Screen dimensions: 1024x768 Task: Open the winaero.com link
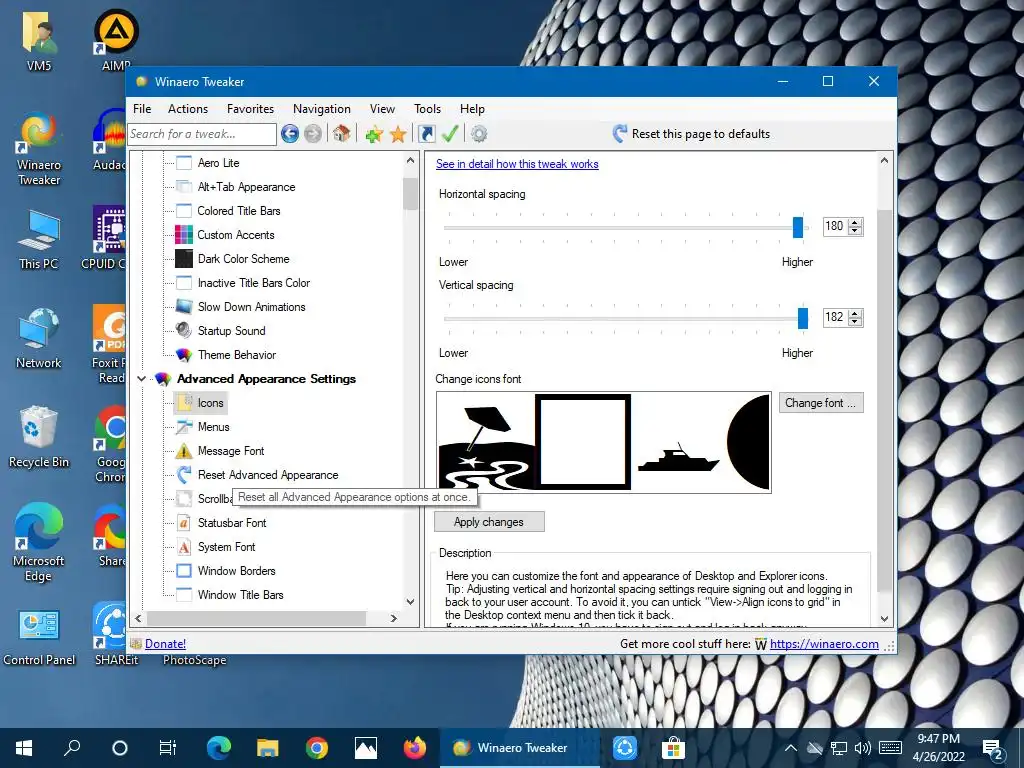click(824, 644)
